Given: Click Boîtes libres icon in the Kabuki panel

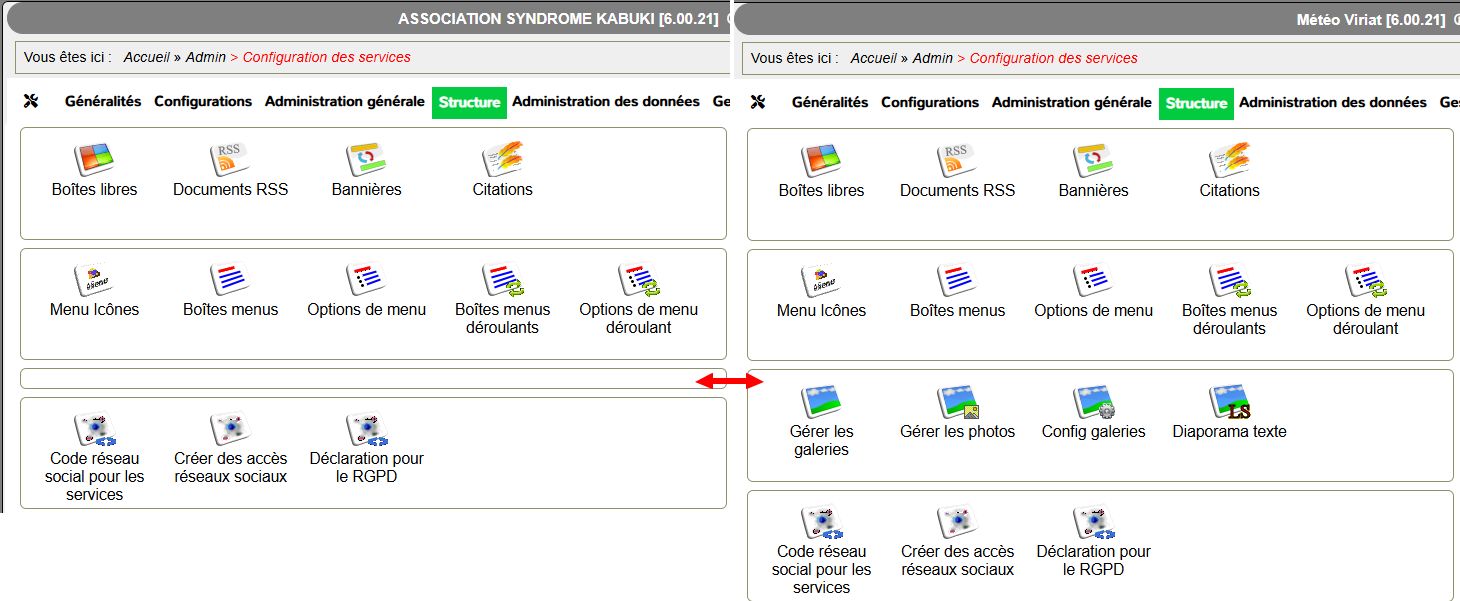Looking at the screenshot, I should tap(94, 160).
